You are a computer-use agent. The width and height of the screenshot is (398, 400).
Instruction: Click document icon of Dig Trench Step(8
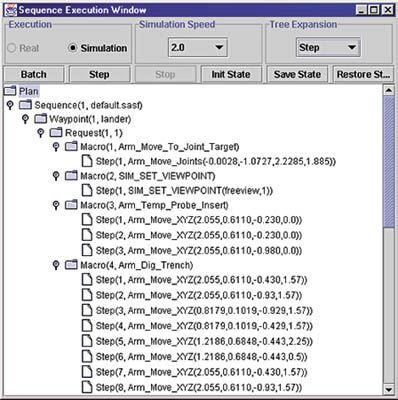(87, 387)
